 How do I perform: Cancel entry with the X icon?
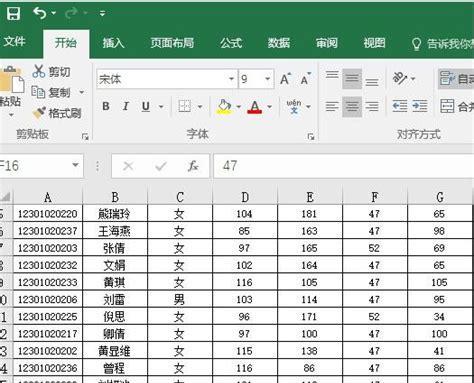(128, 166)
